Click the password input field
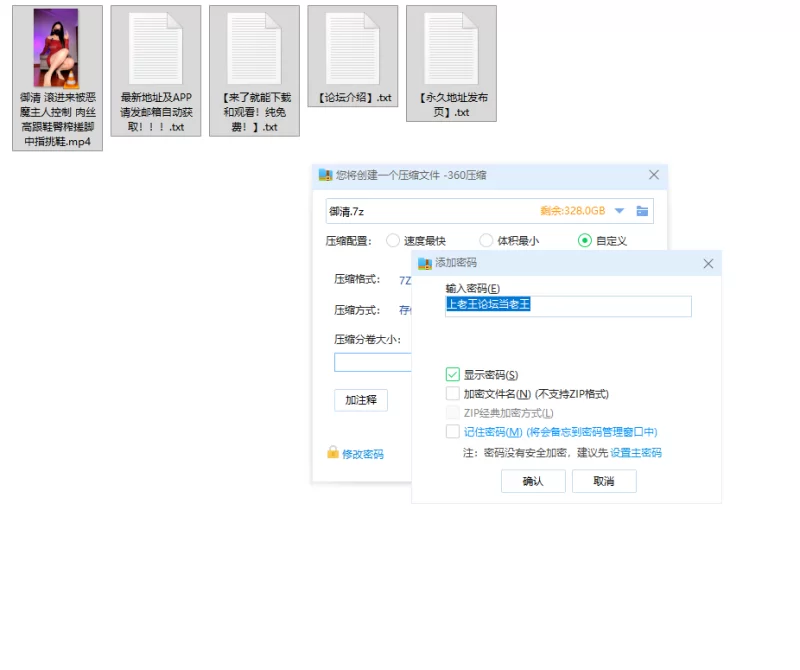This screenshot has height=670, width=800. point(568,306)
